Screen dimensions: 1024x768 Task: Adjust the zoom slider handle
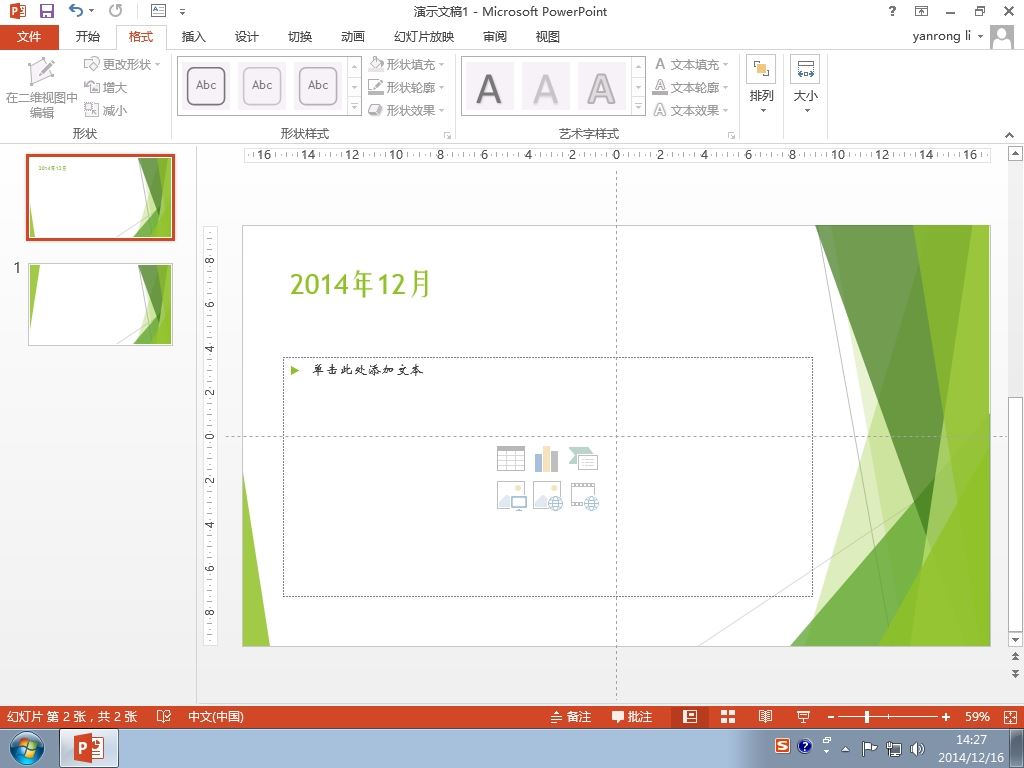[x=867, y=716]
